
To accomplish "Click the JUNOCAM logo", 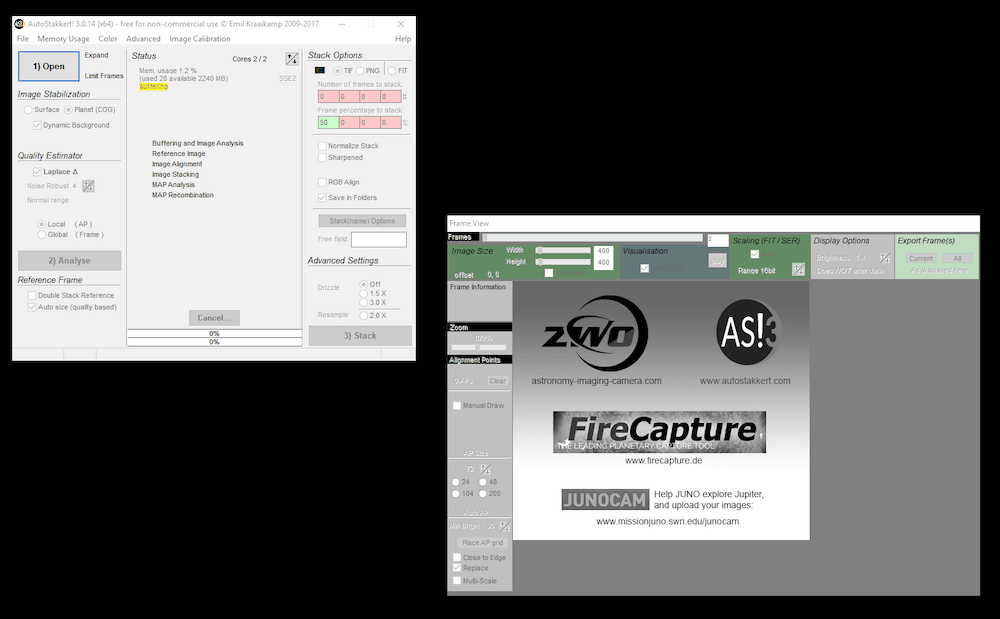I will [x=605, y=500].
